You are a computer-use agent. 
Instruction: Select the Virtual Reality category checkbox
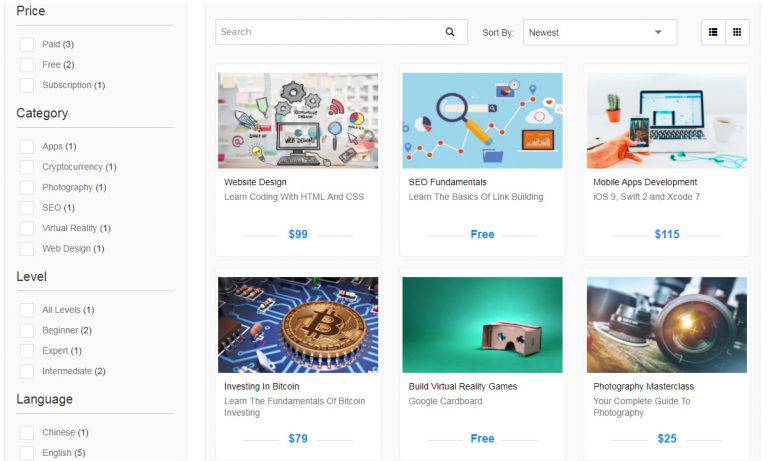pyautogui.click(x=27, y=228)
